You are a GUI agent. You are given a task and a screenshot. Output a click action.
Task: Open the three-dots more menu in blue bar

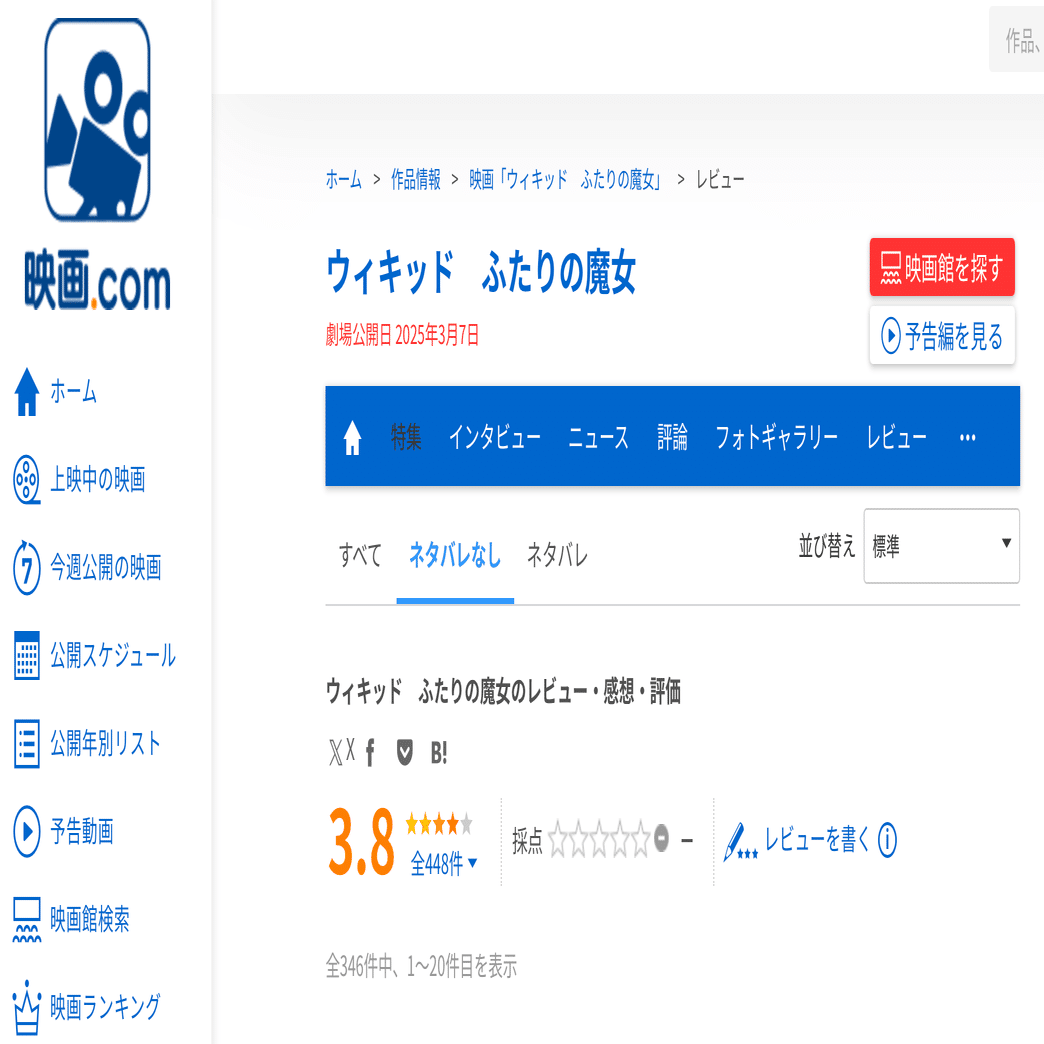(967, 437)
